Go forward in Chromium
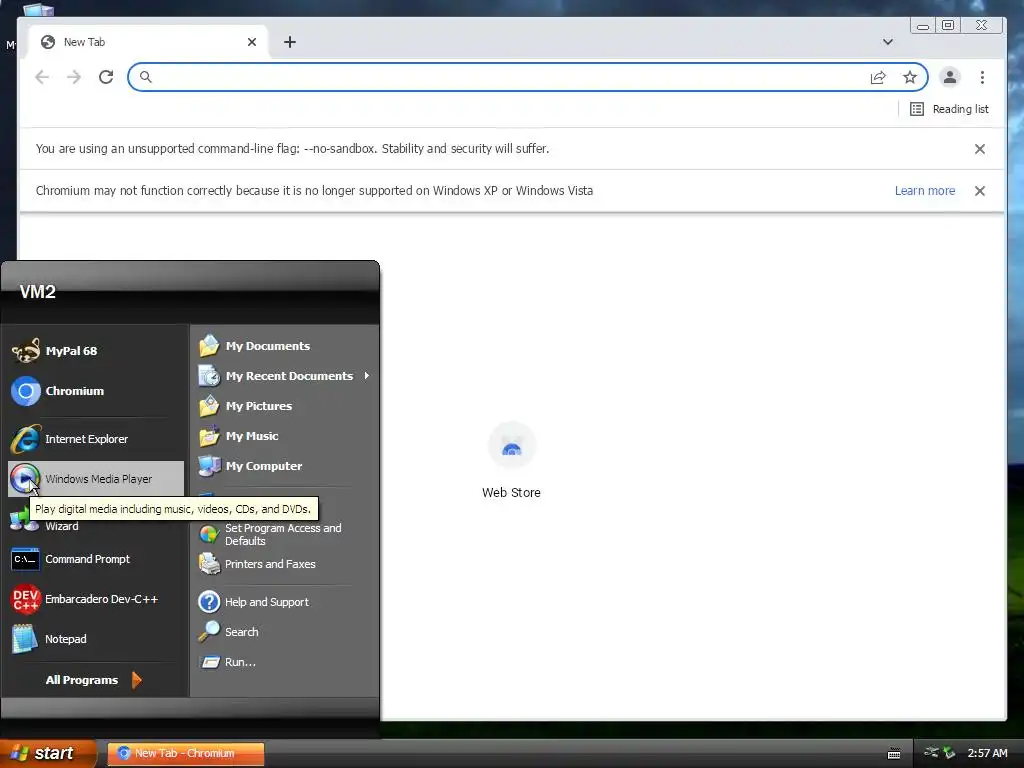 tap(74, 77)
